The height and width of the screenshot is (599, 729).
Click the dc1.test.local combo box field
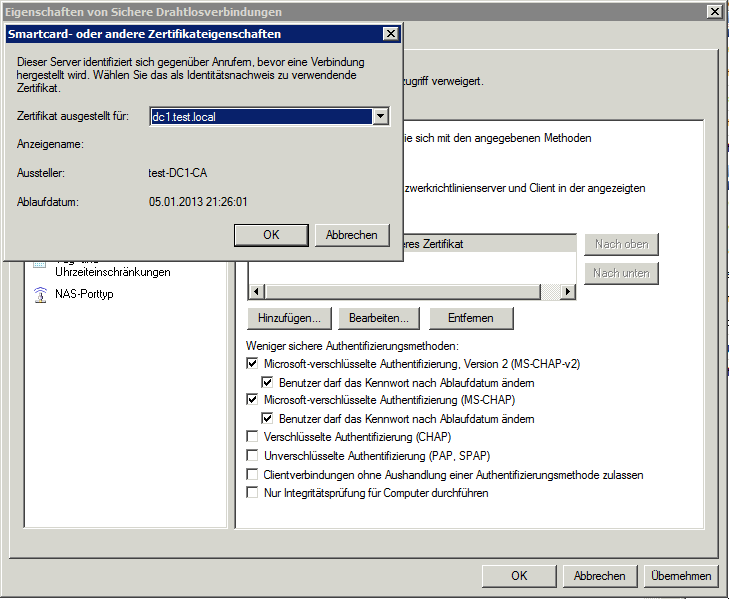[258, 117]
